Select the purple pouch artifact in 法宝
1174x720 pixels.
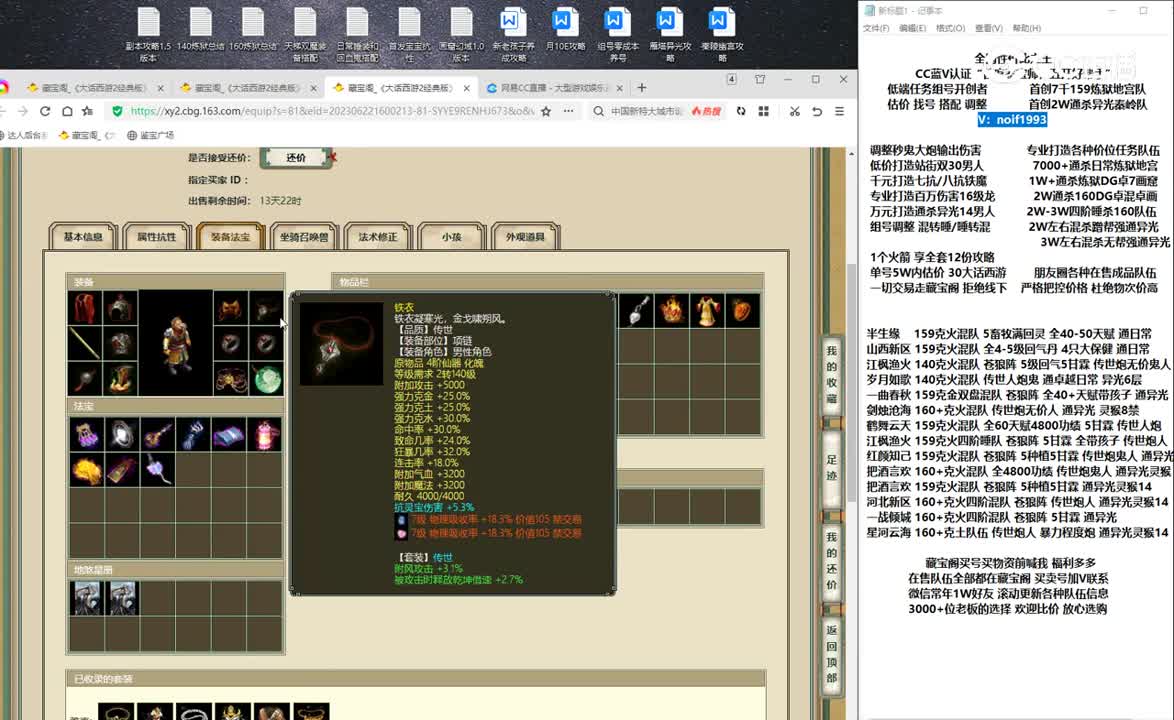pyautogui.click(x=87, y=435)
